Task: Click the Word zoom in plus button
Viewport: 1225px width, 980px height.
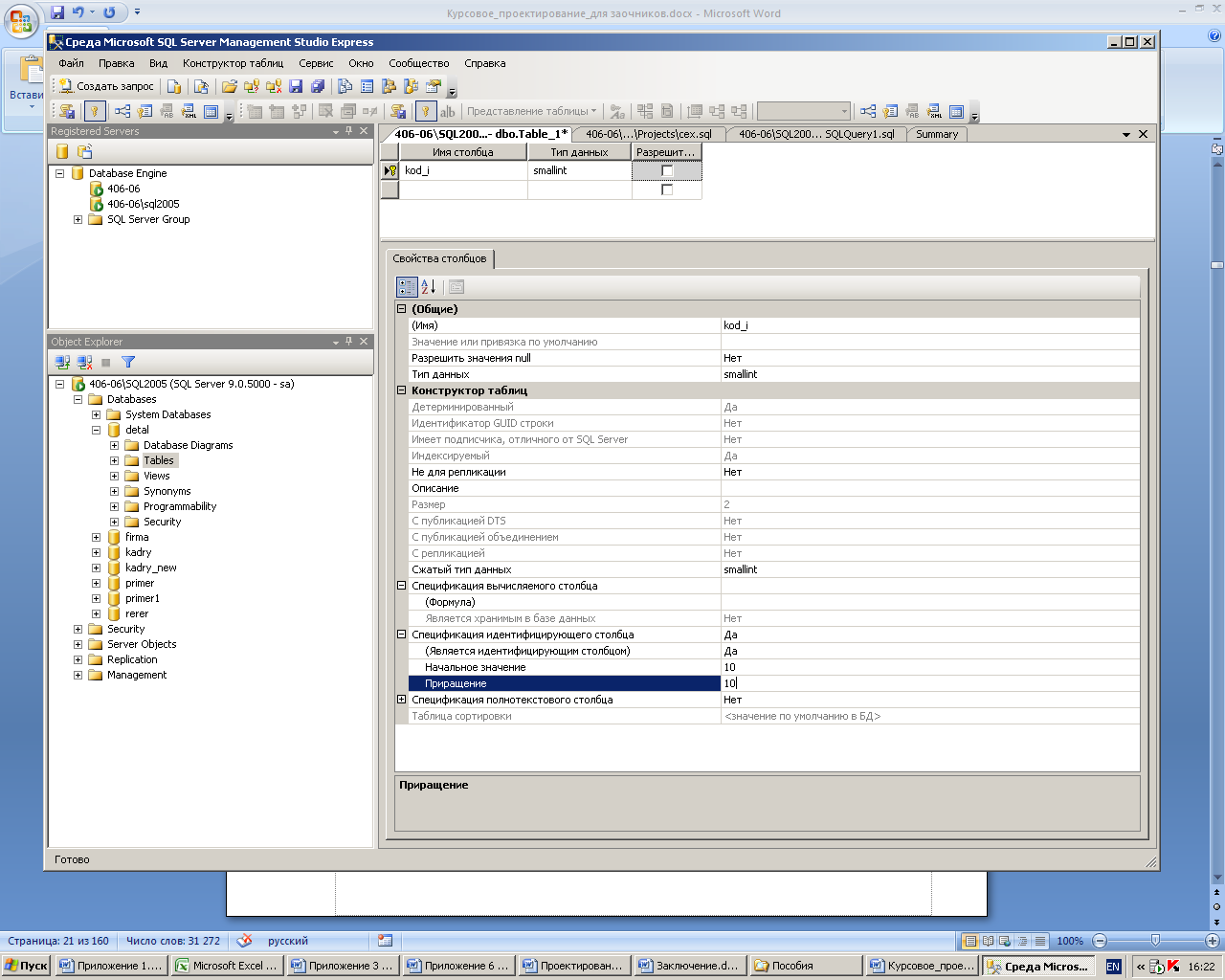Action: pyautogui.click(x=1212, y=941)
